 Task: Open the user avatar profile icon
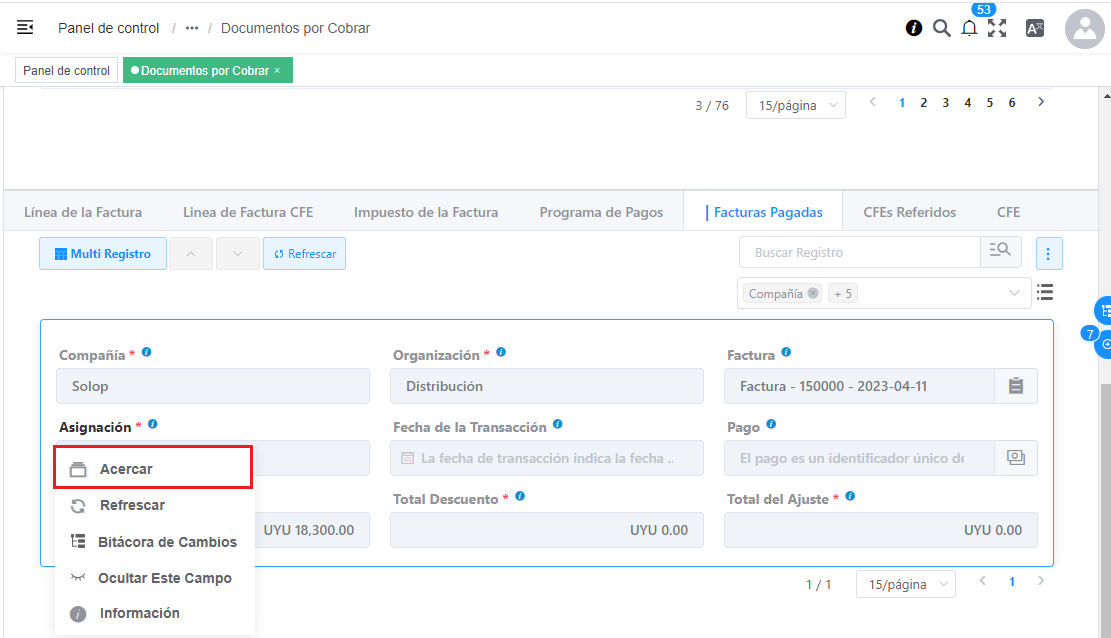tap(1084, 29)
